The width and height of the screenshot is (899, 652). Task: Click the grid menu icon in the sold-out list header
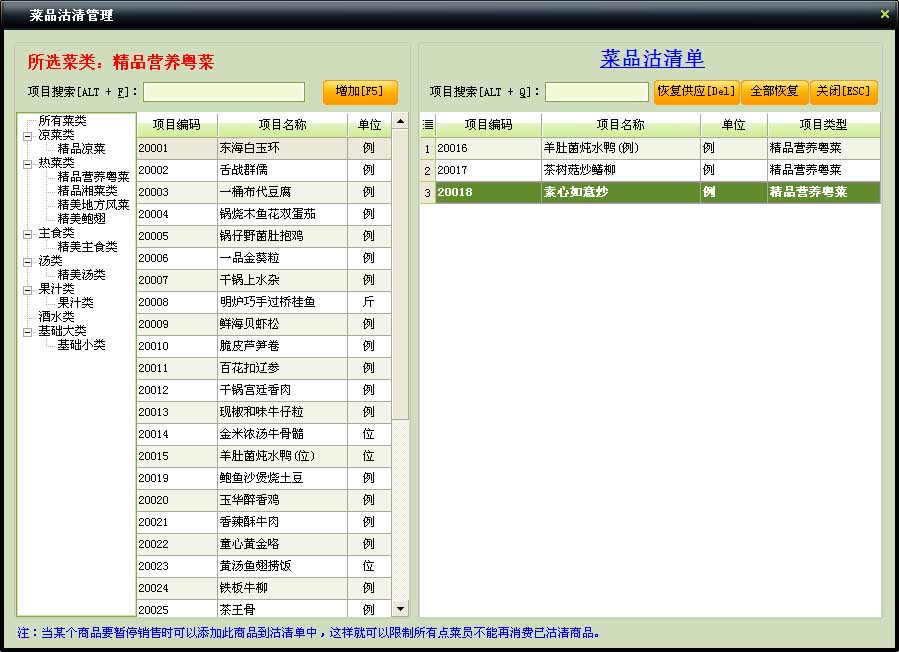point(428,125)
